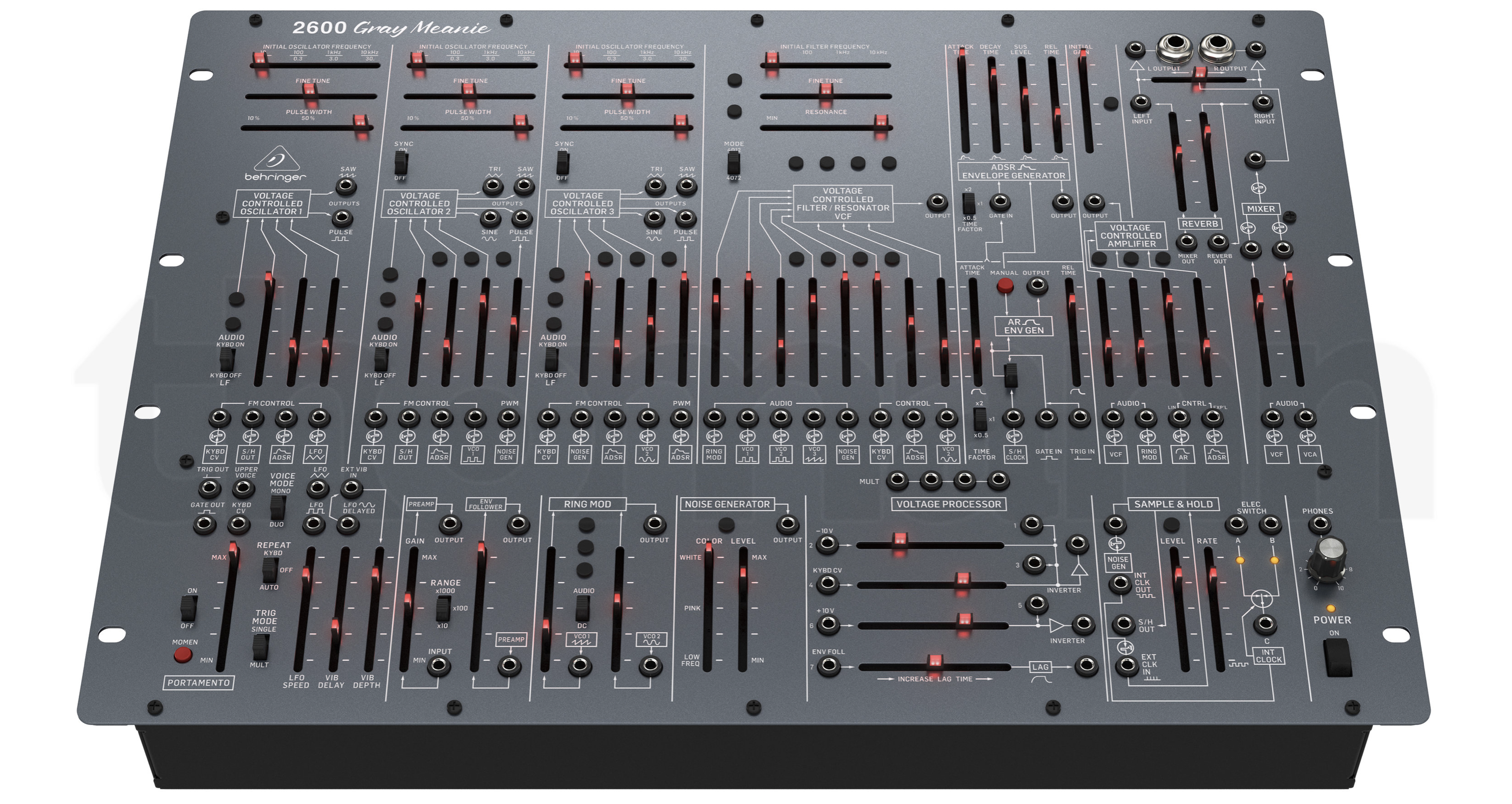
Task: Click the NOISE GENERATOR OUTPUT jack
Action: tap(787, 523)
